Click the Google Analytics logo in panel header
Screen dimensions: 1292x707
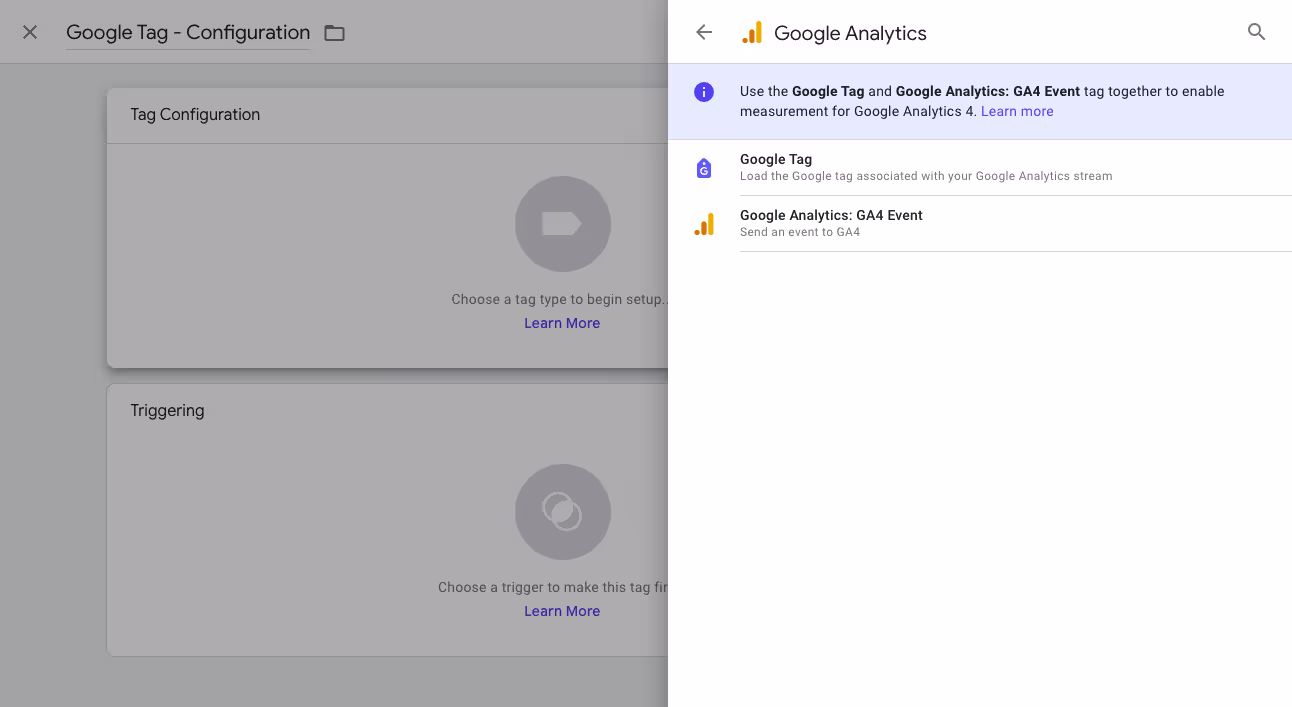[x=752, y=33]
